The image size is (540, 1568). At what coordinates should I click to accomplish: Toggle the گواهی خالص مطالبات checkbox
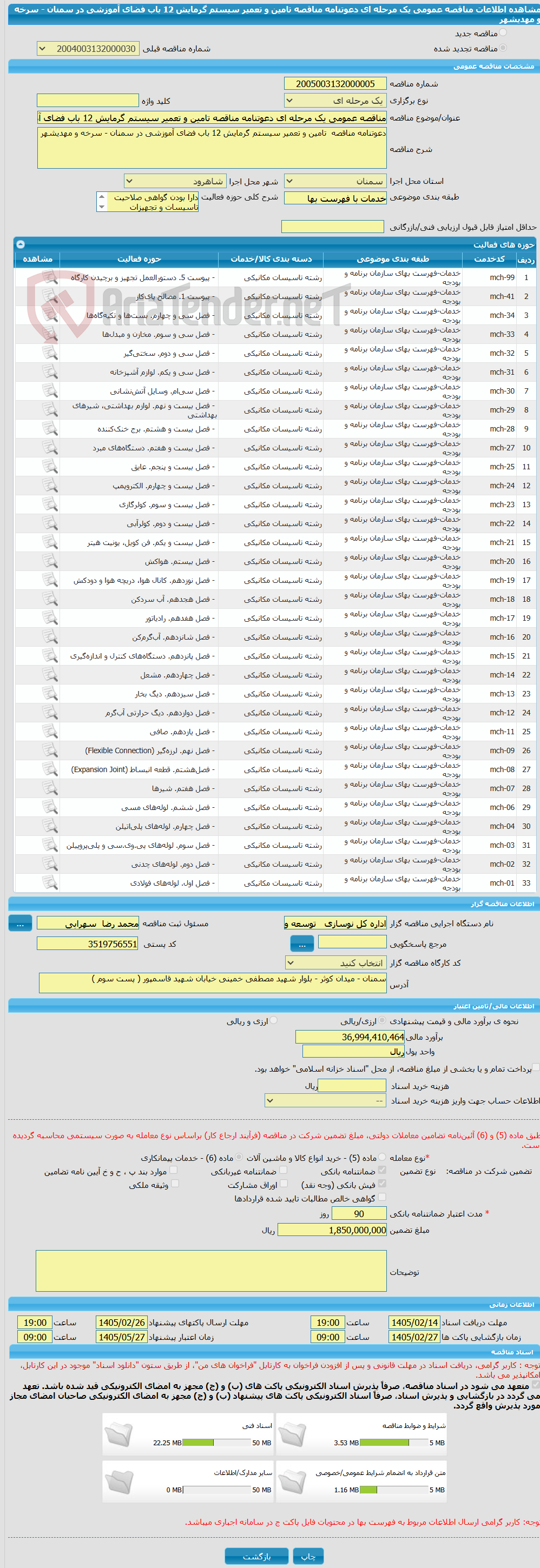[382, 1197]
